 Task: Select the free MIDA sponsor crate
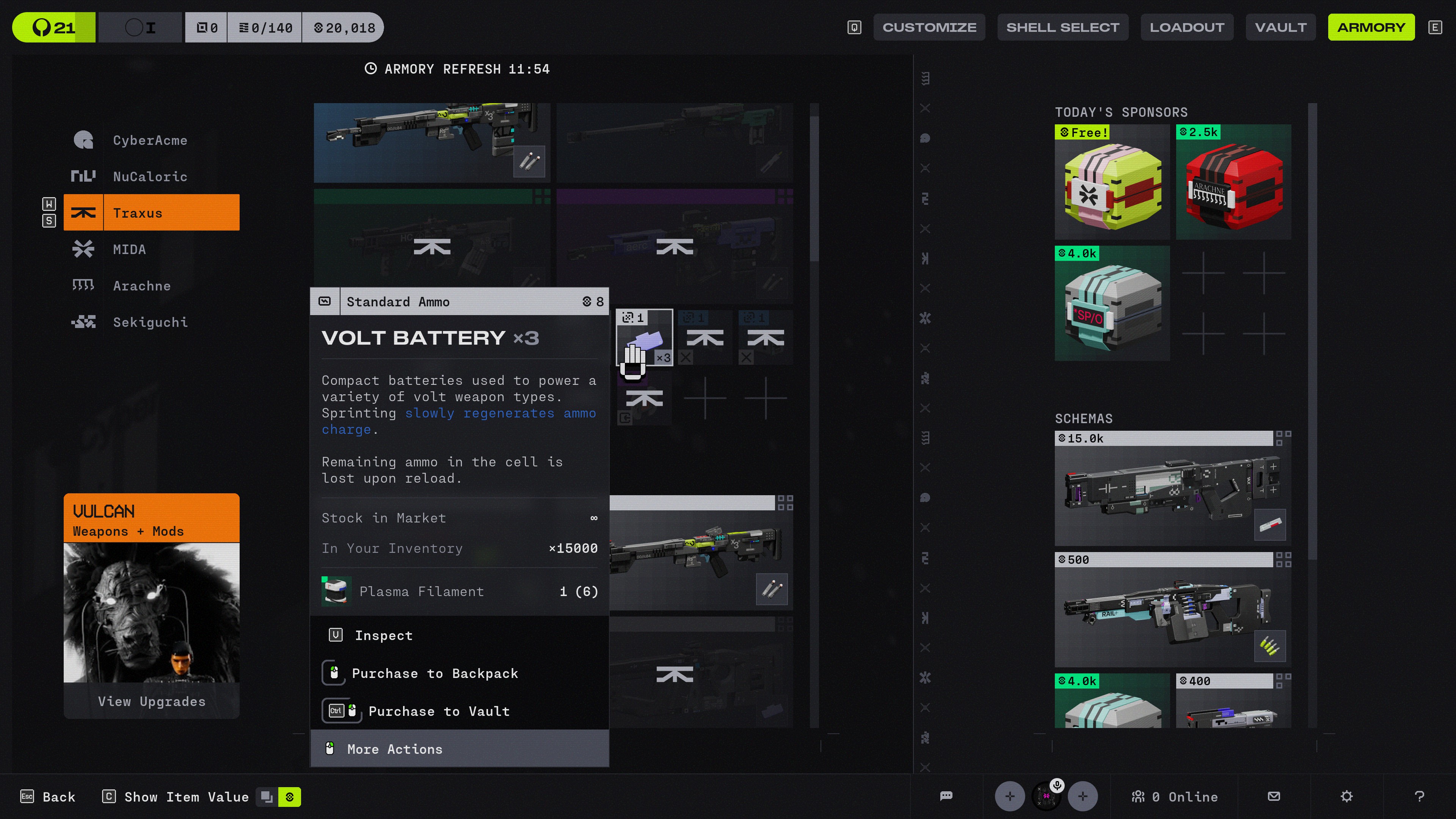1112,182
